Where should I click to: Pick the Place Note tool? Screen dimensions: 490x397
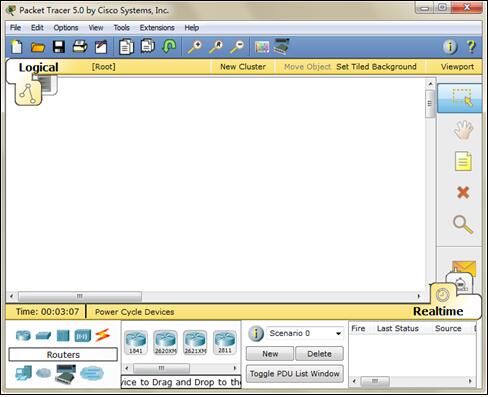pyautogui.click(x=463, y=161)
